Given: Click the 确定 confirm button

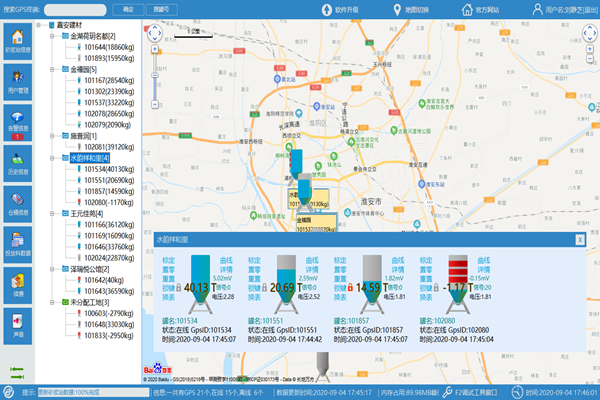Looking at the screenshot, I should pyautogui.click(x=128, y=9).
